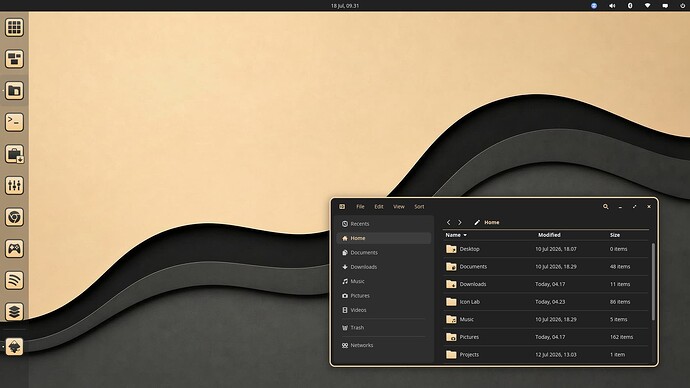The image size is (690, 388).
Task: Open Videos in the sidebar
Action: click(x=384, y=310)
